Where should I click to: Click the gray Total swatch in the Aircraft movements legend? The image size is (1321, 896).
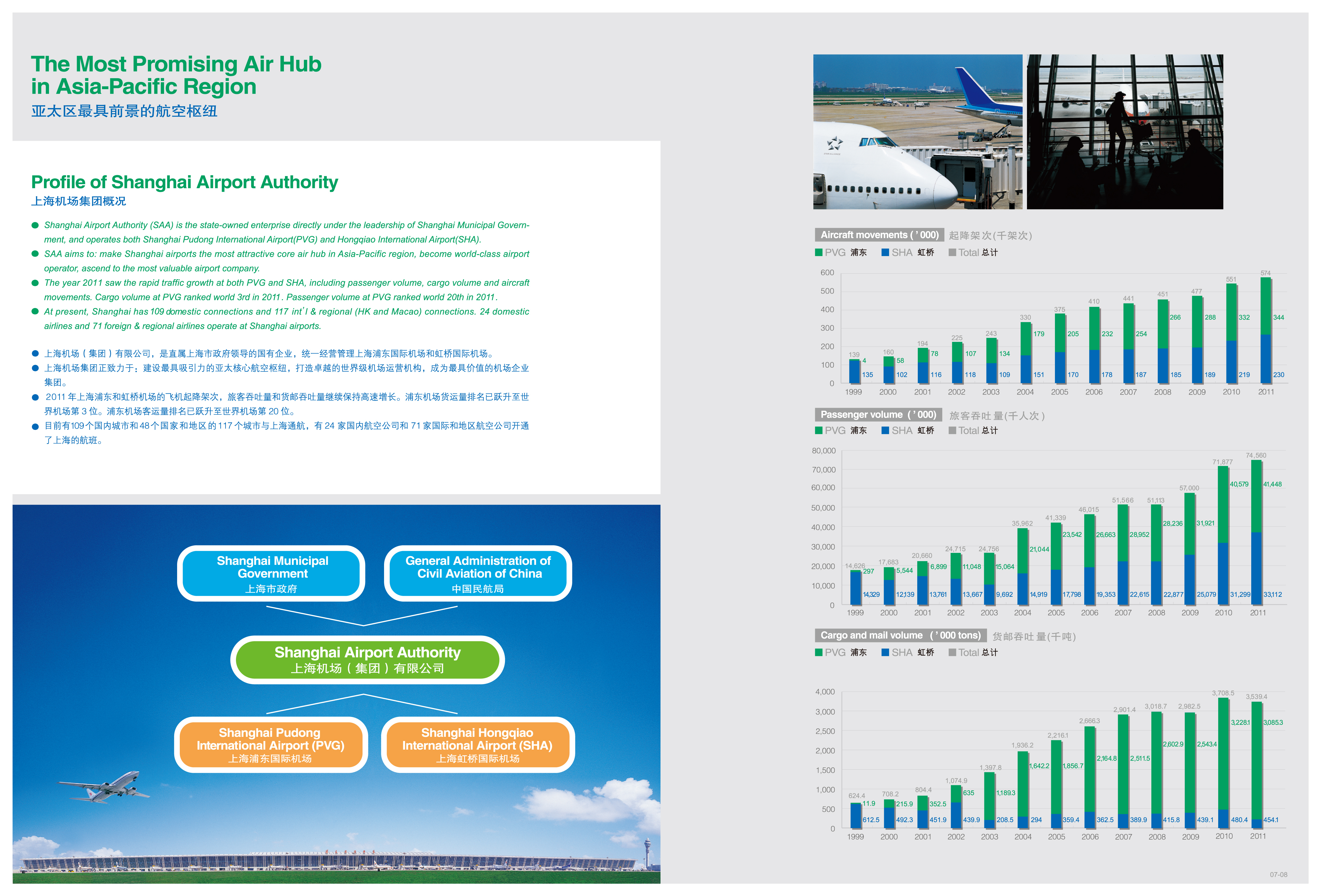(x=952, y=252)
